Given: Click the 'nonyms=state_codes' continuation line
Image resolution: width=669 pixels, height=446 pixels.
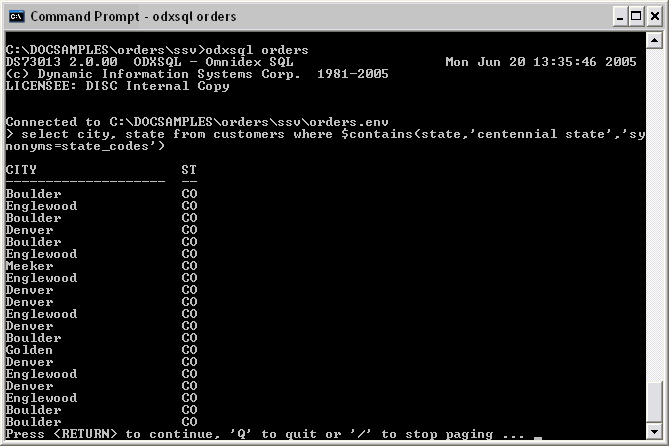Looking at the screenshot, I should click(x=85, y=146).
